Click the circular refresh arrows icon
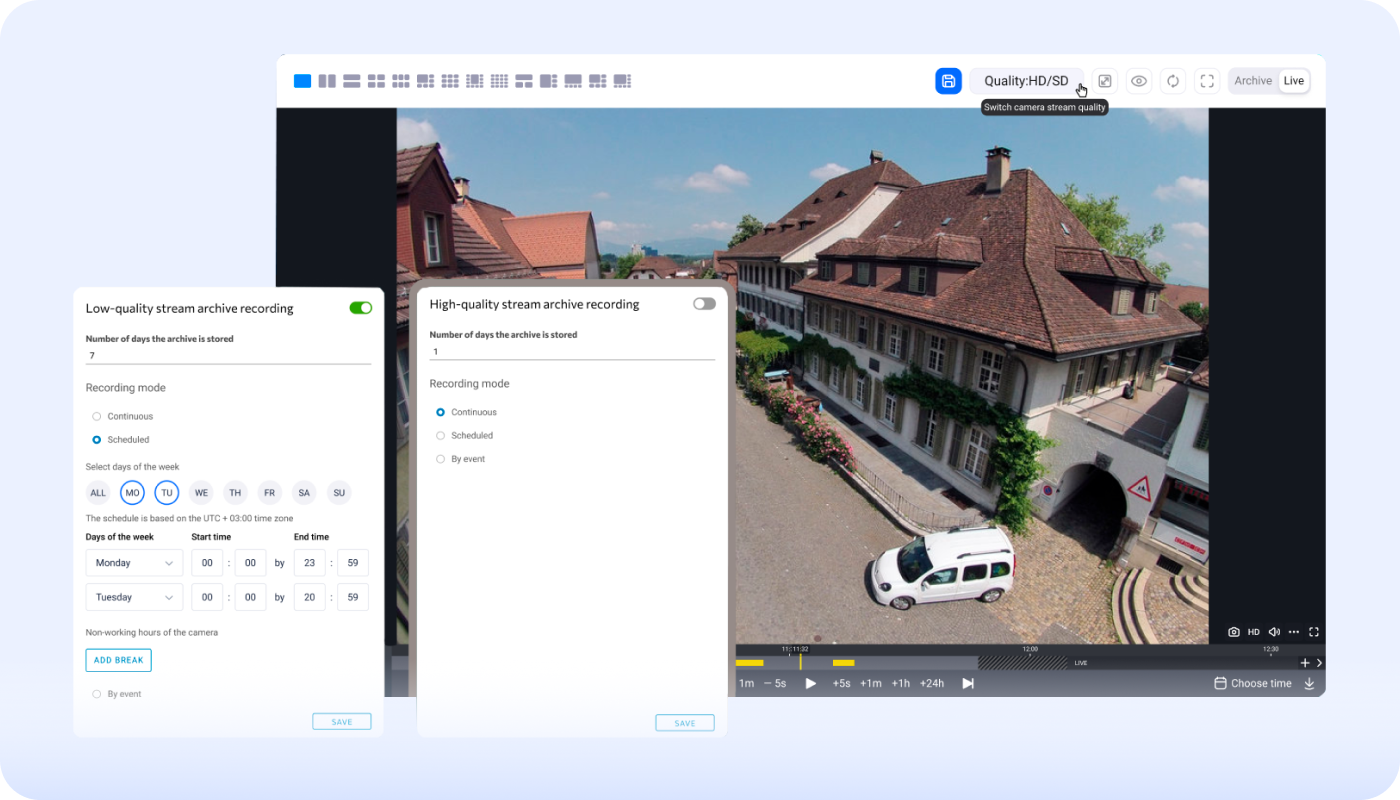1400x800 pixels. pyautogui.click(x=1173, y=81)
